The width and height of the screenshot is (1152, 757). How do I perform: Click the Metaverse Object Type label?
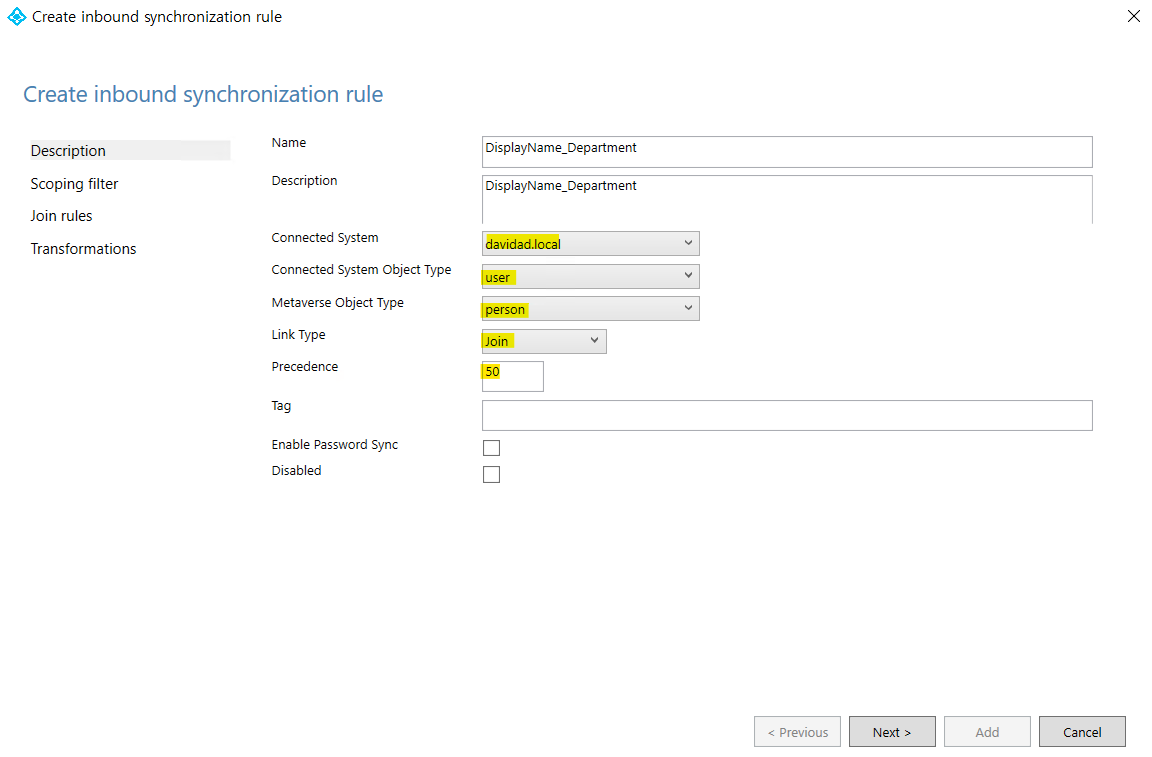tap(337, 302)
